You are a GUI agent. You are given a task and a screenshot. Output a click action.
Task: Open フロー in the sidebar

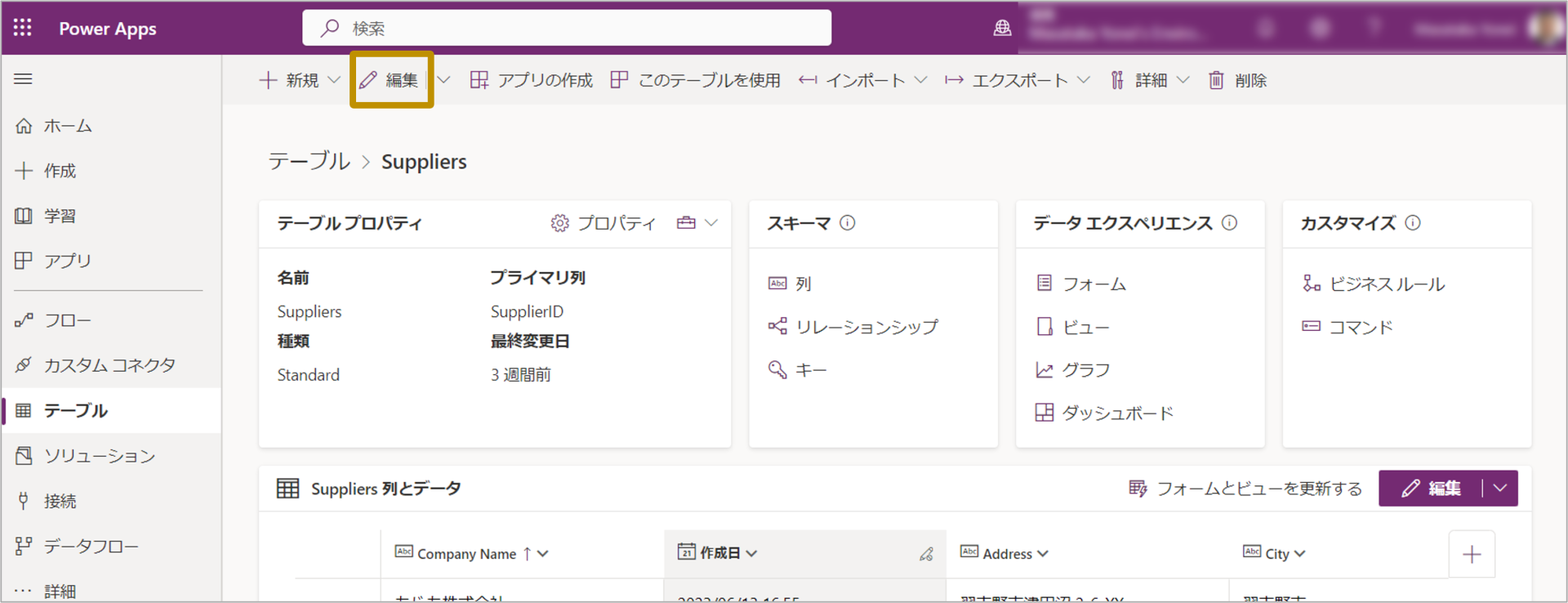click(110, 320)
